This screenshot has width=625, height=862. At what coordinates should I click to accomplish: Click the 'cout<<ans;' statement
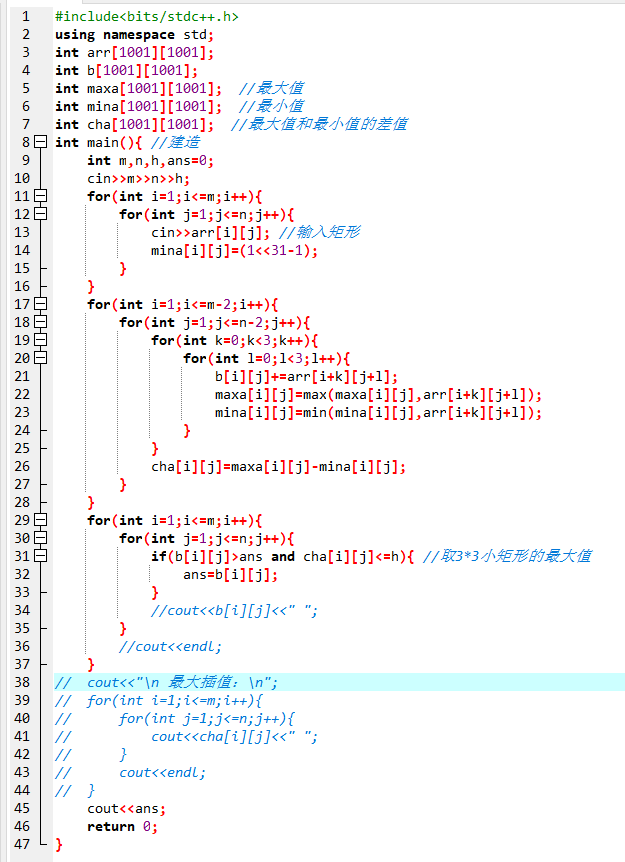[x=126, y=809]
